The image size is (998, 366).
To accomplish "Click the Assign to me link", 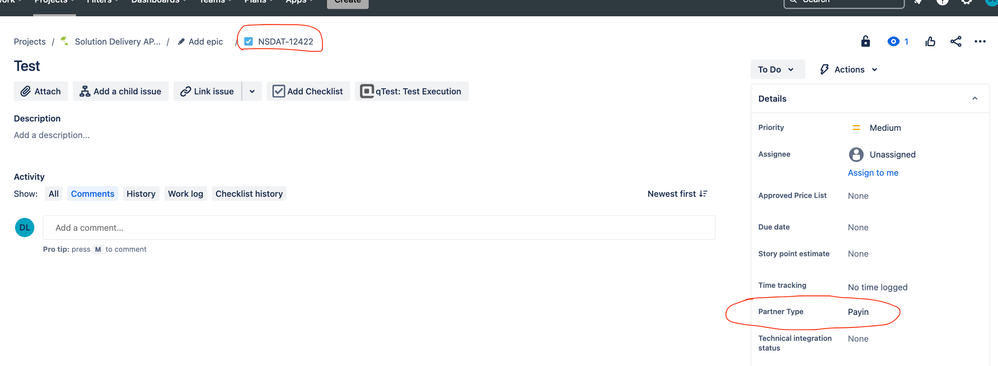I will click(x=873, y=172).
